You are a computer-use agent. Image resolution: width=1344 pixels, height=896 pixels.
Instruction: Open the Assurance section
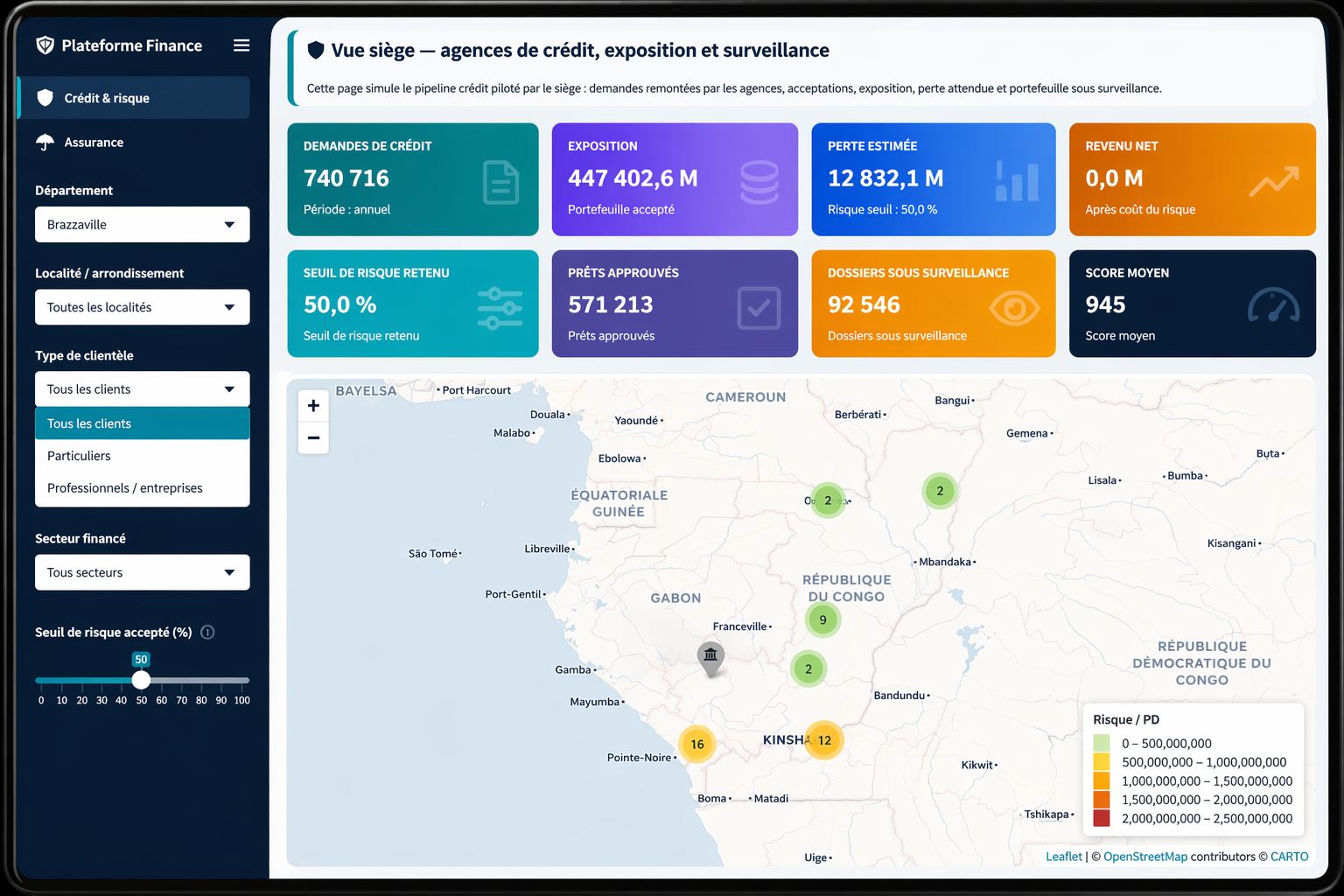point(134,142)
